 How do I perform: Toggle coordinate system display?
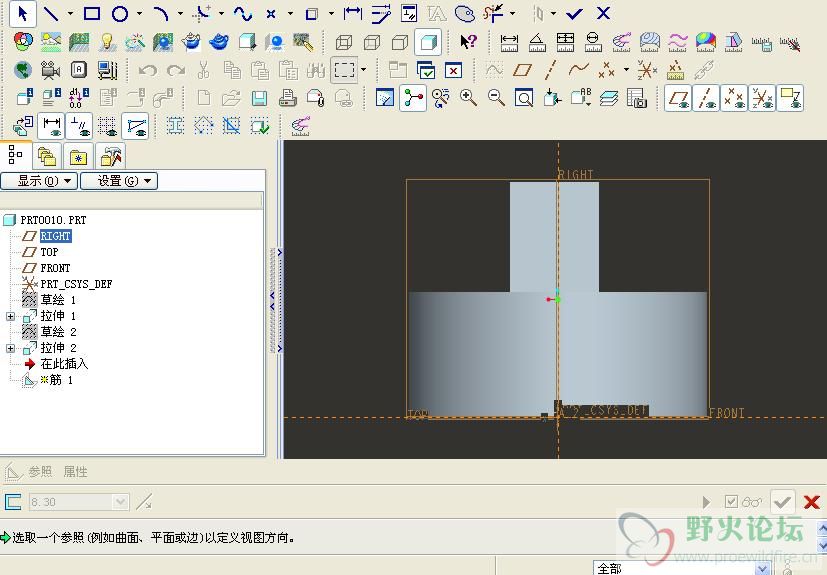(762, 98)
